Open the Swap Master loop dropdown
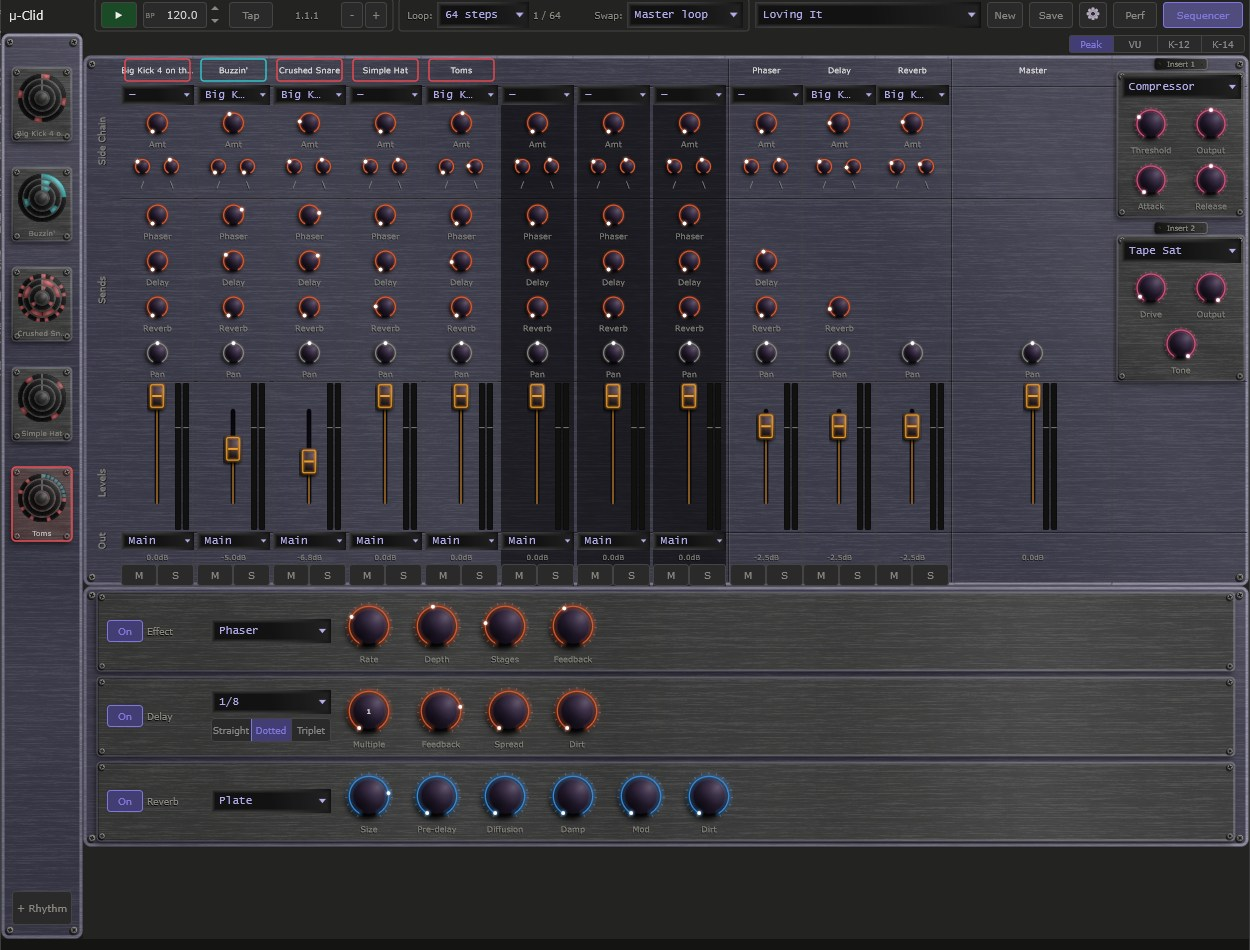1250x950 pixels. pos(686,15)
